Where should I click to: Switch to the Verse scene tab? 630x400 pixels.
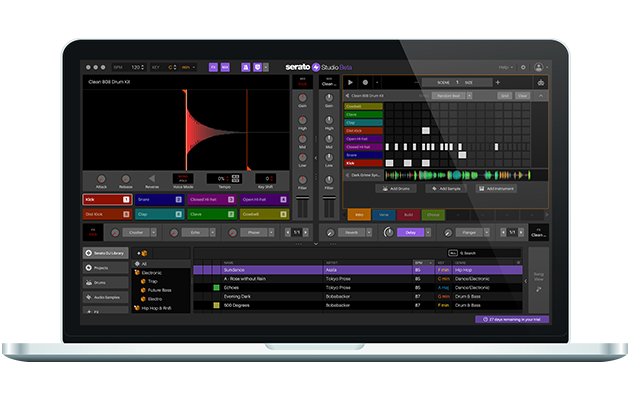[384, 214]
